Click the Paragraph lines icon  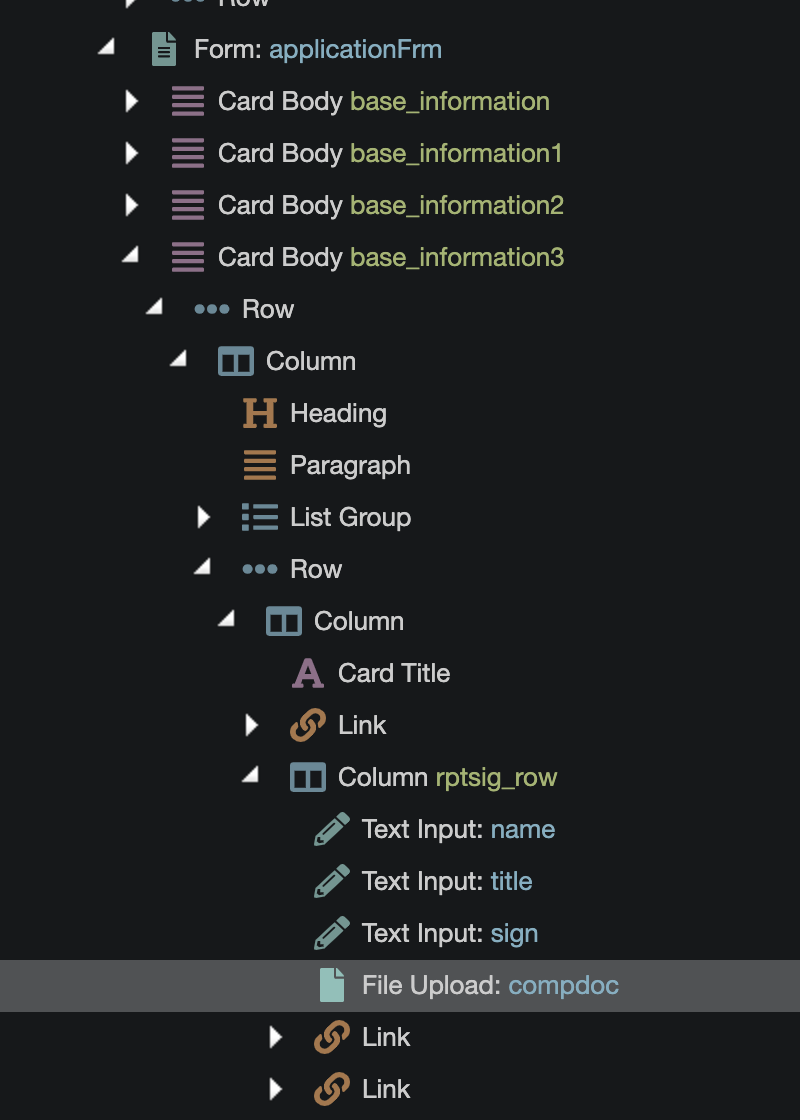tap(260, 465)
